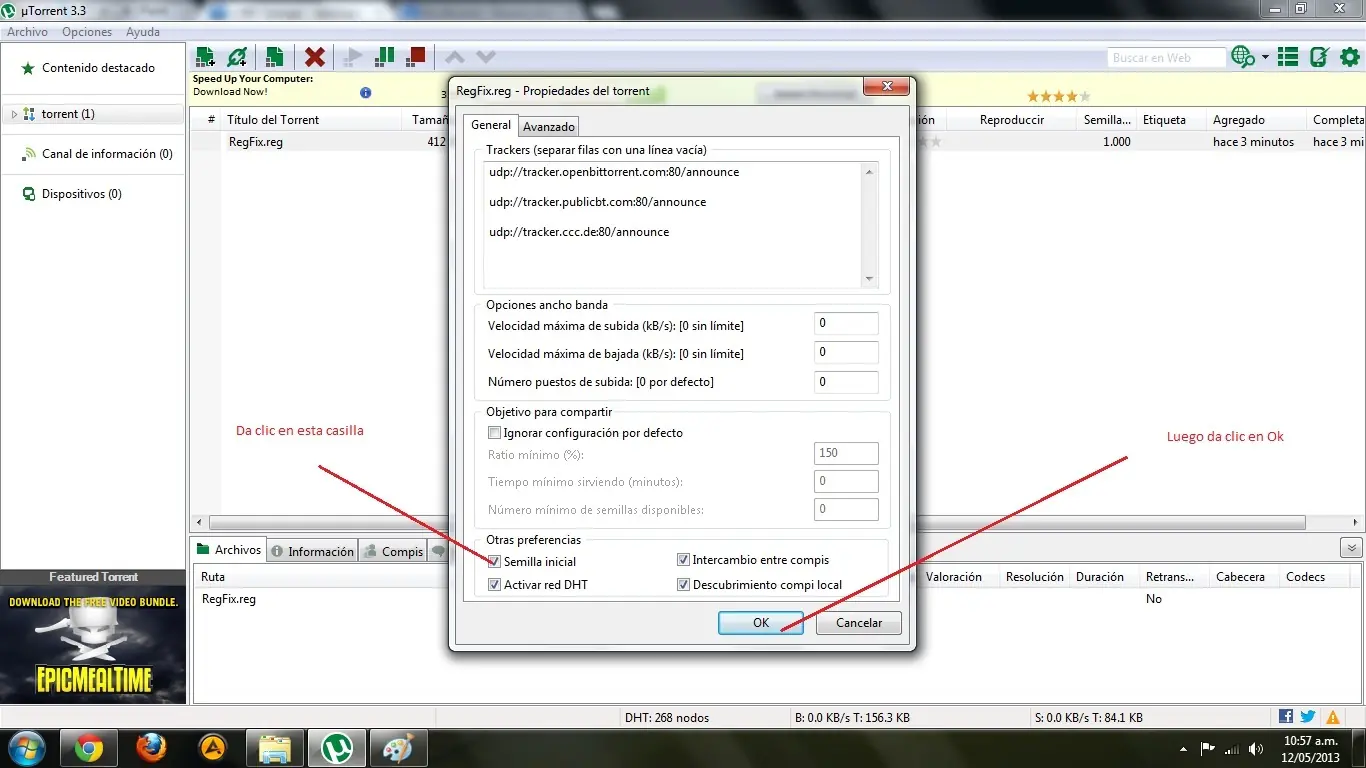Open the Opciones menu

coord(87,32)
